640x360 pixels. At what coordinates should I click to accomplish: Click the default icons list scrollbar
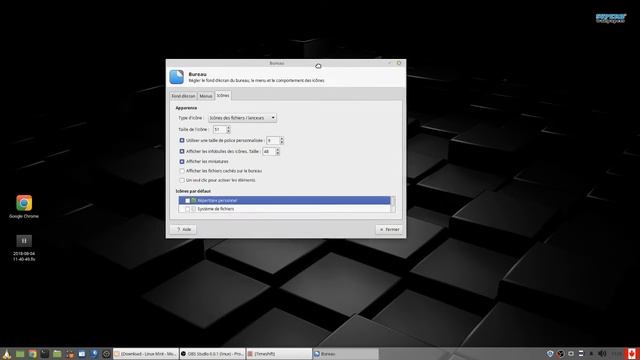point(393,204)
